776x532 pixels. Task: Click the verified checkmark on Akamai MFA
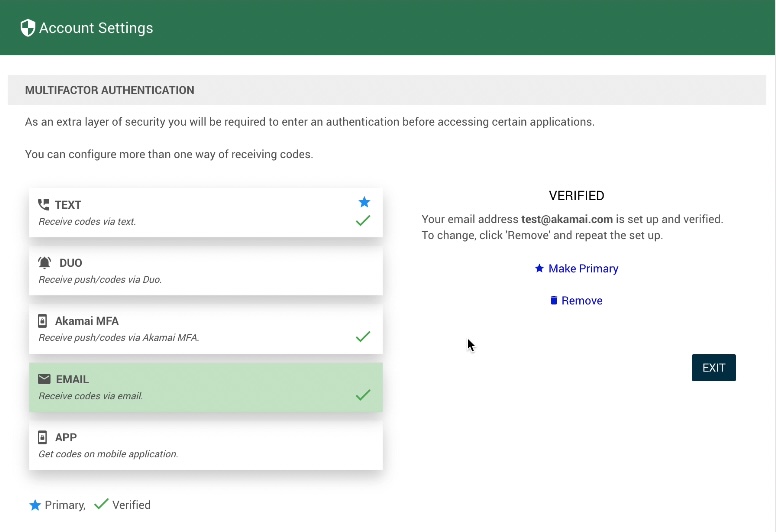(x=363, y=337)
